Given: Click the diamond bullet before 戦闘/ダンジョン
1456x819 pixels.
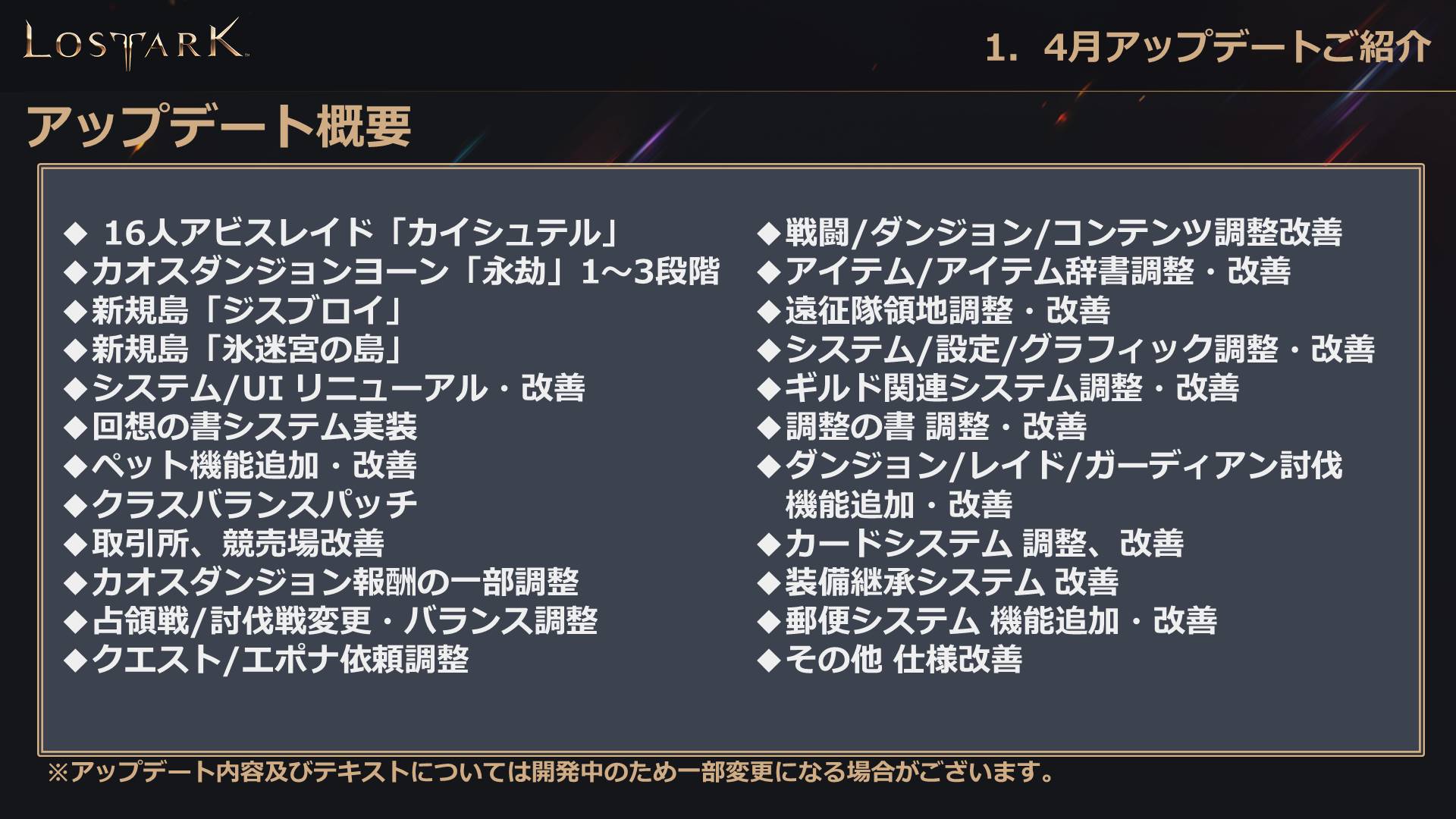Looking at the screenshot, I should pyautogui.click(x=769, y=234).
